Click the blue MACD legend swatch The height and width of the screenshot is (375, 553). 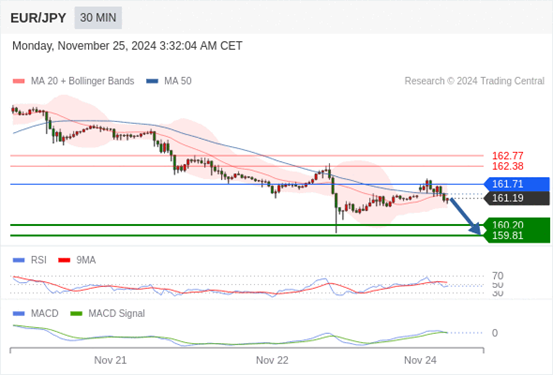tap(18, 313)
